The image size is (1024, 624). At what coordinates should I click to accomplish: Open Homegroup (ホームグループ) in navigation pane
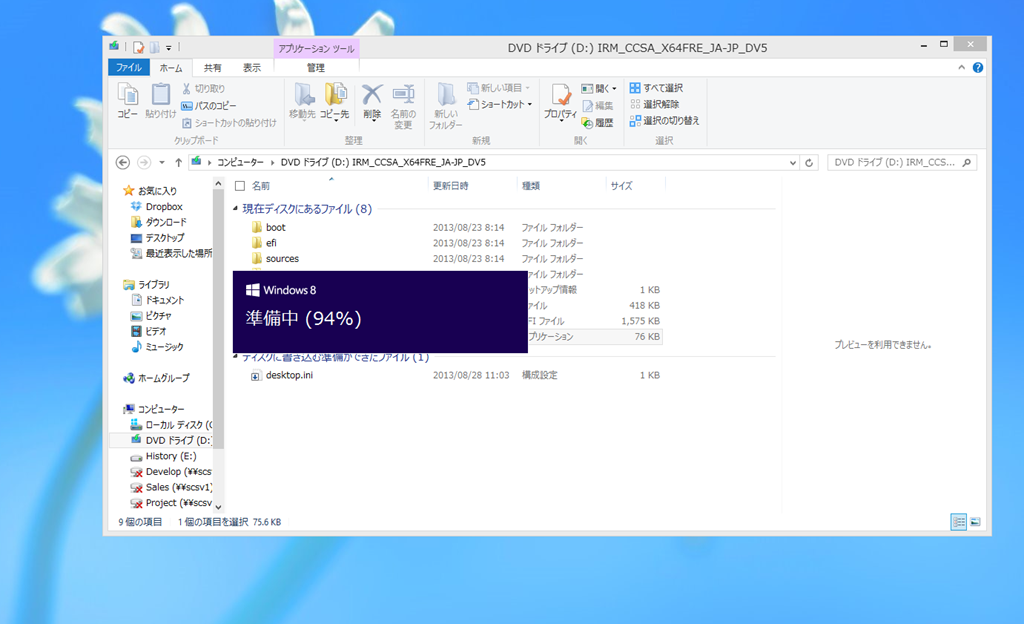tap(163, 378)
